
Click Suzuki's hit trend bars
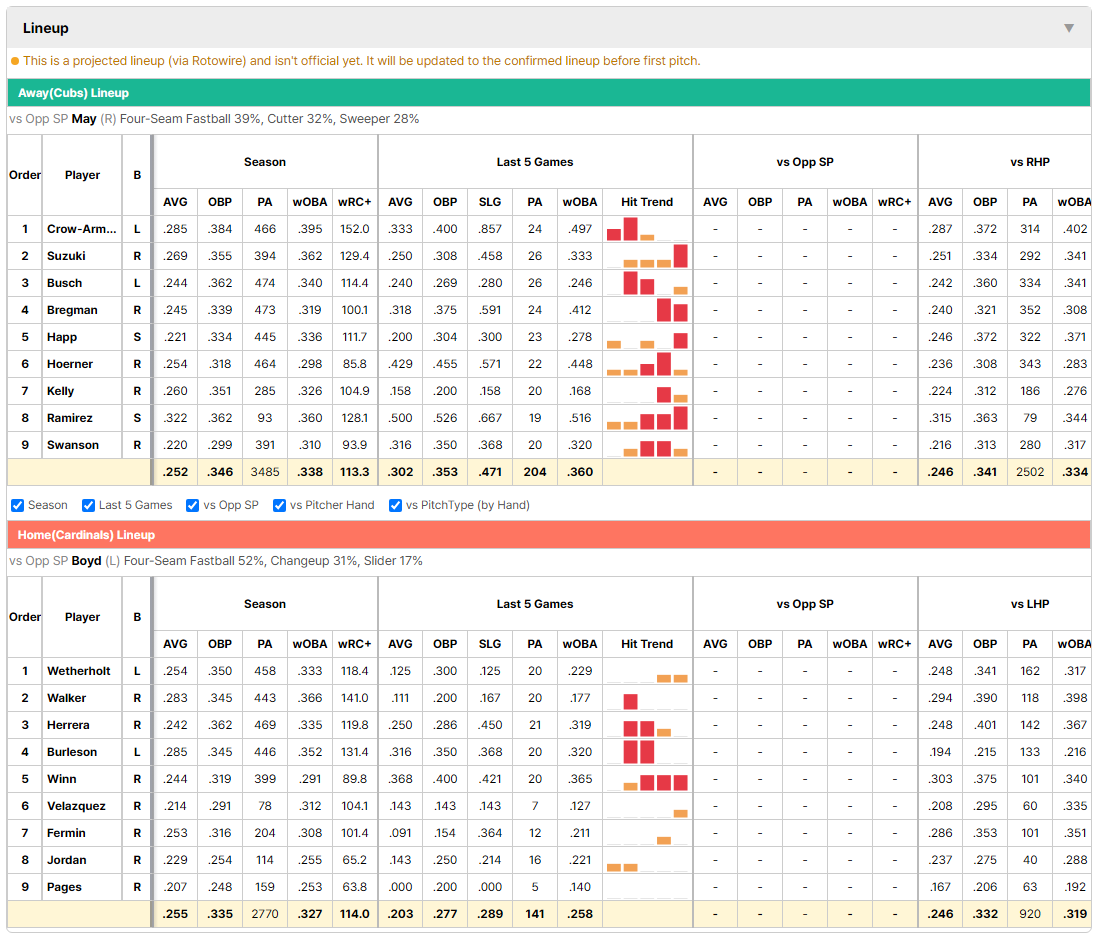(647, 256)
